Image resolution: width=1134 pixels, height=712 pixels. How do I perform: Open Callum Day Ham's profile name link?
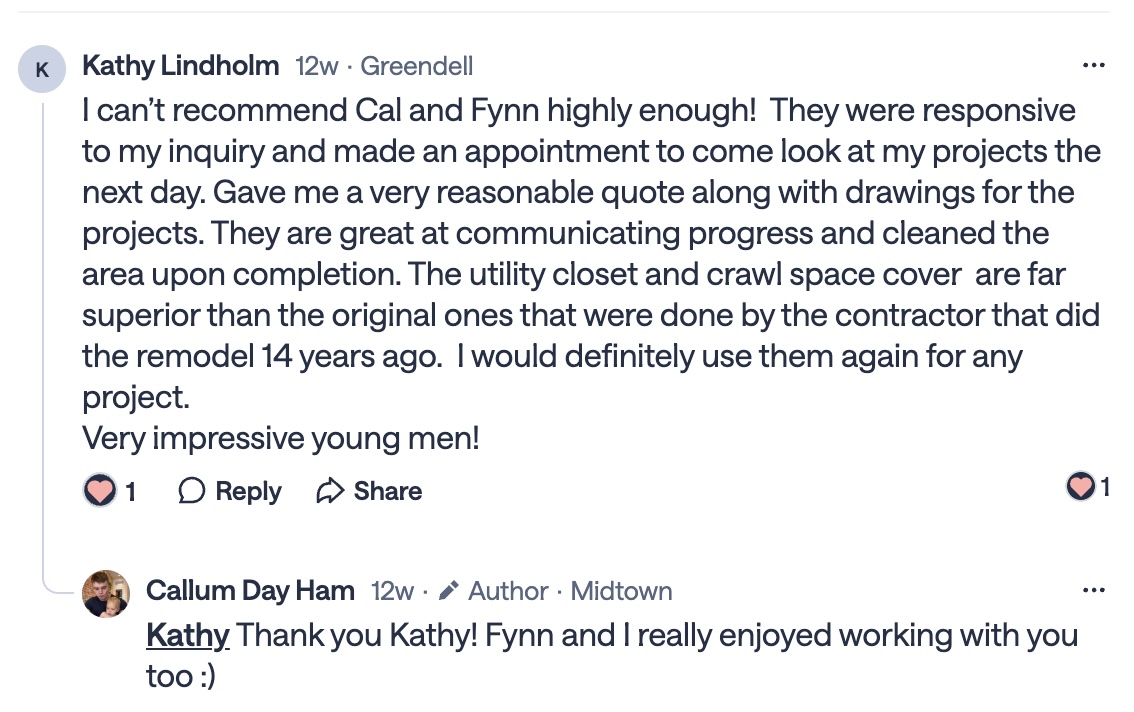[x=250, y=591]
